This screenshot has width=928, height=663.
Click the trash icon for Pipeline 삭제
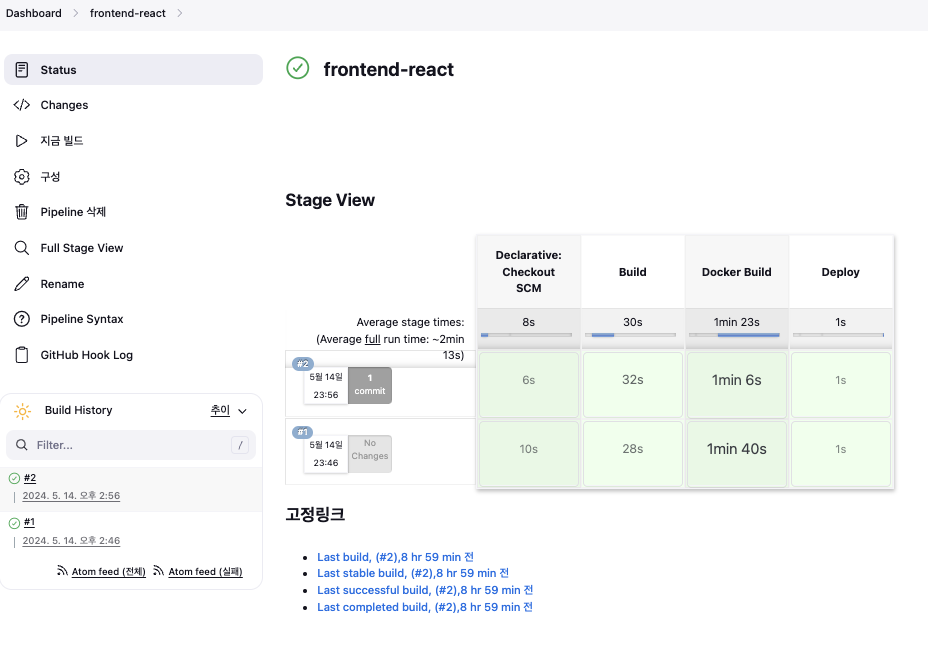(22, 212)
